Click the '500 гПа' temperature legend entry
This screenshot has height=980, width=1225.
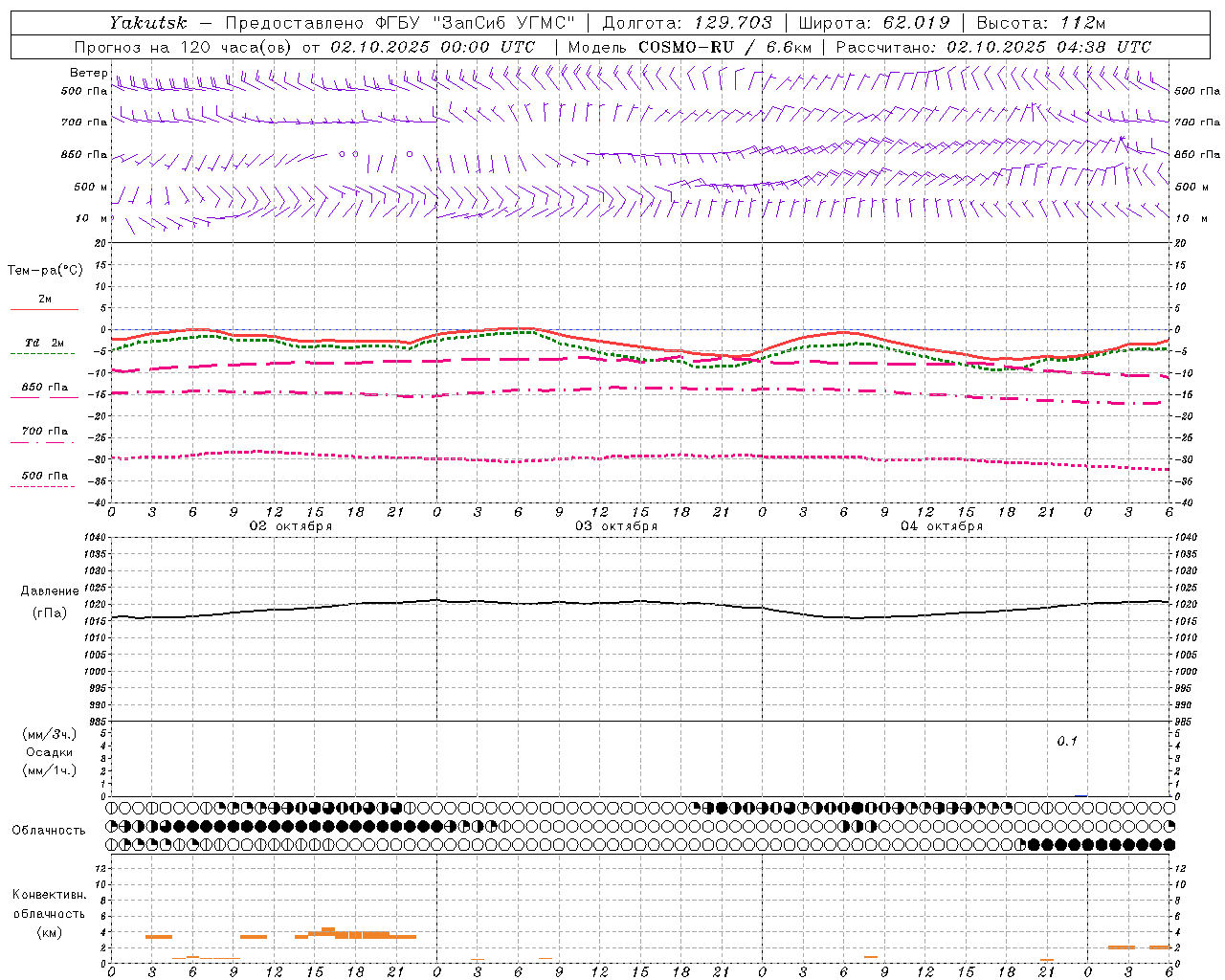click(45, 476)
